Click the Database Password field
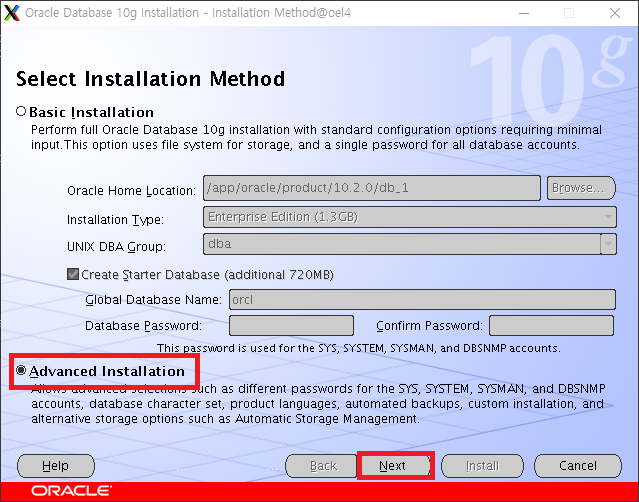Image resolution: width=639 pixels, height=502 pixels. [291, 326]
